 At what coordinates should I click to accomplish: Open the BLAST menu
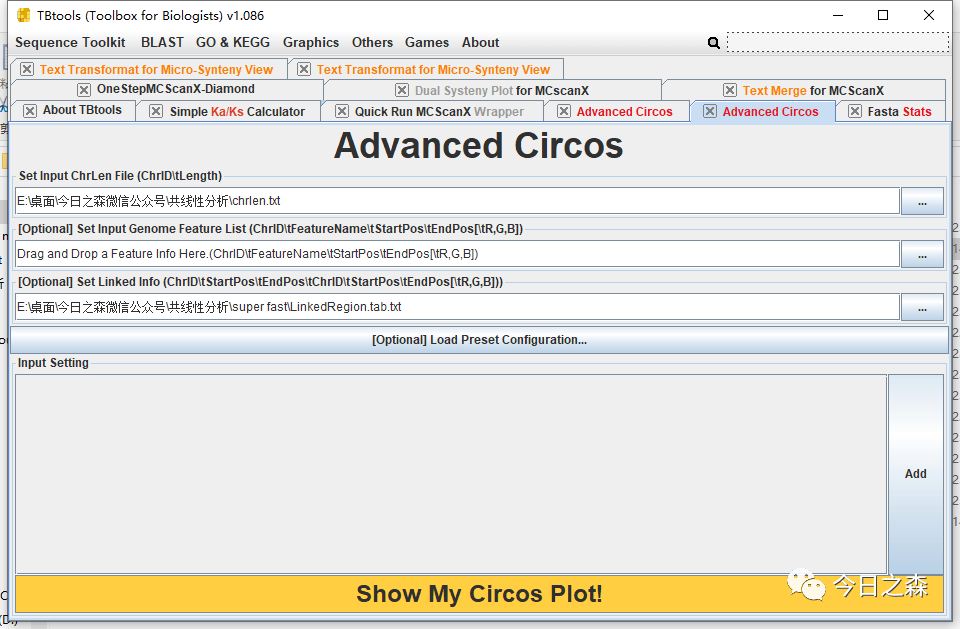click(x=162, y=42)
